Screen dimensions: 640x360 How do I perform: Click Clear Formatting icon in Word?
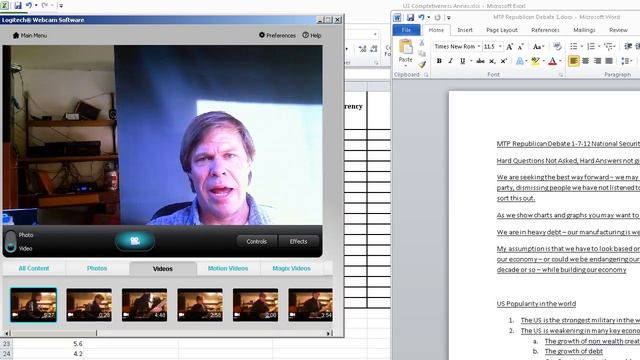tap(557, 47)
